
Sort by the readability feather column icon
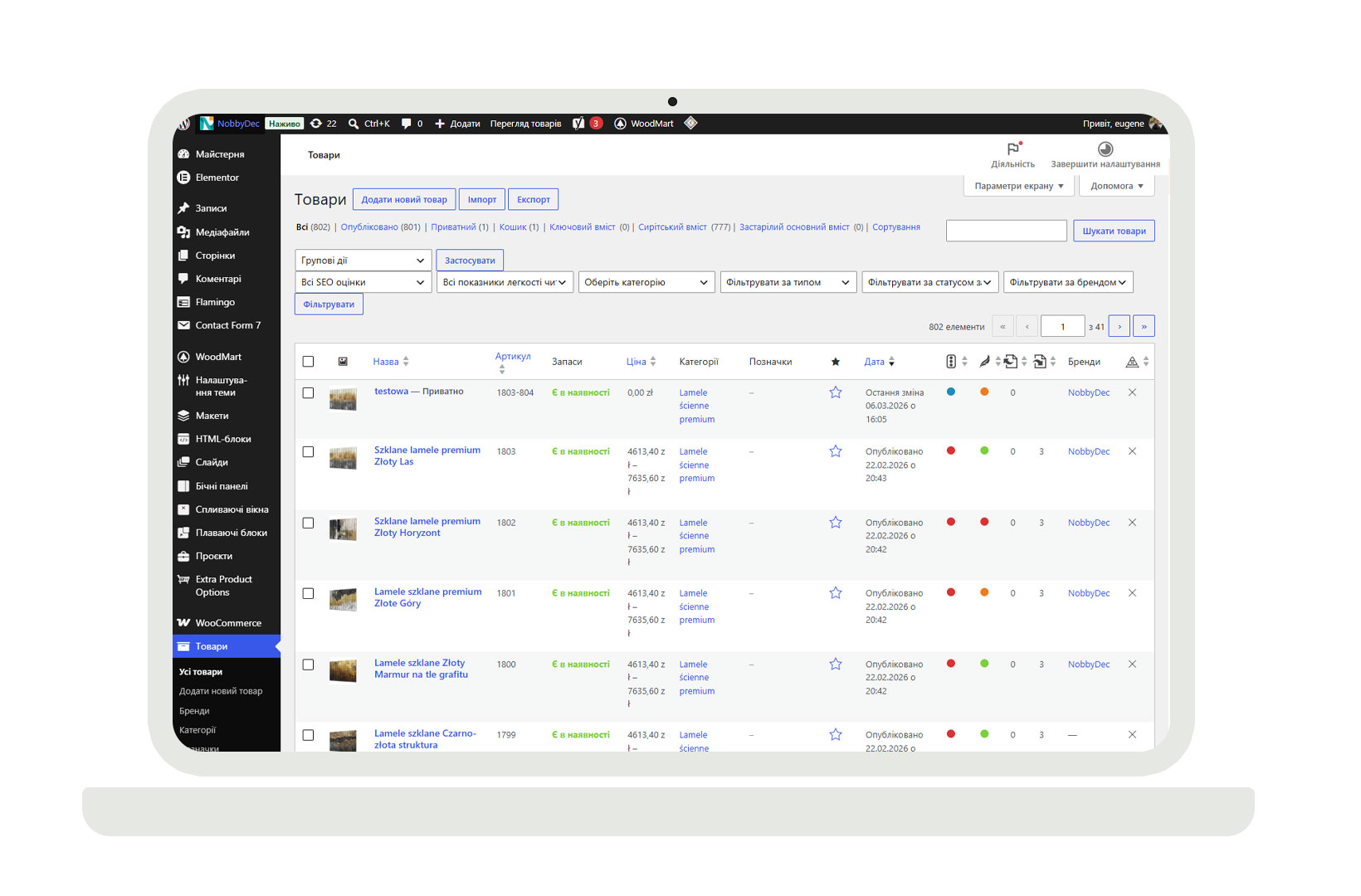tap(984, 362)
